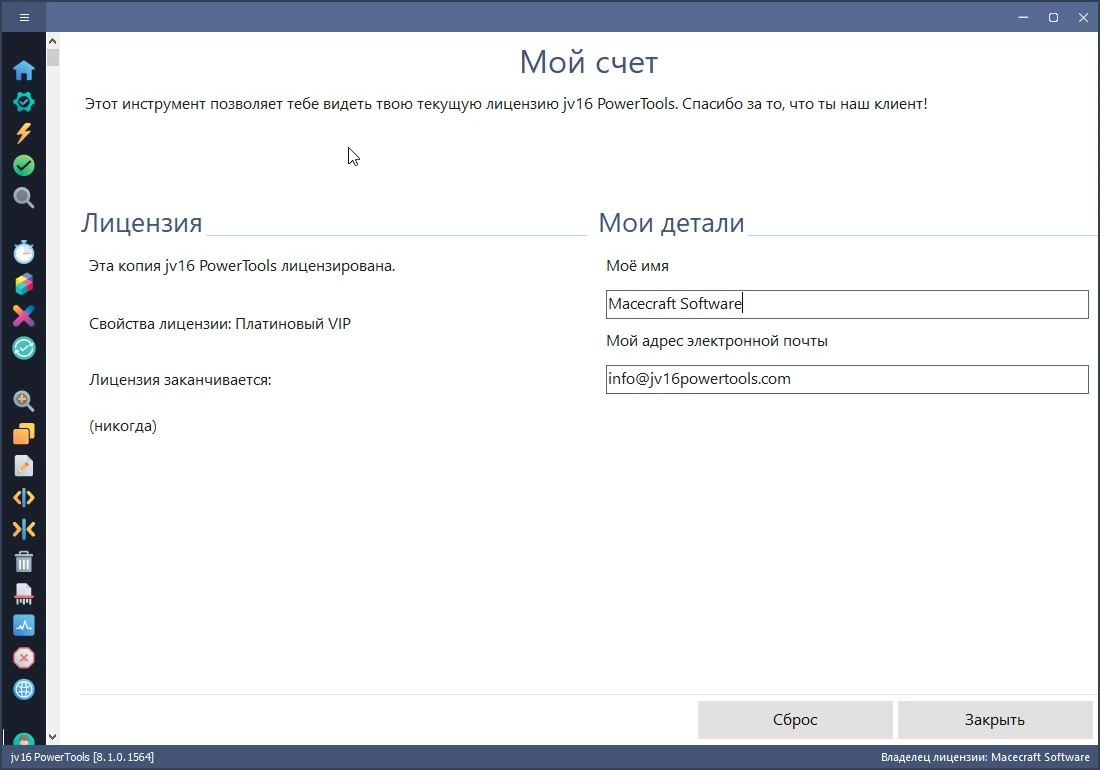
Task: Open the user avatar account icon
Action: coord(24,738)
